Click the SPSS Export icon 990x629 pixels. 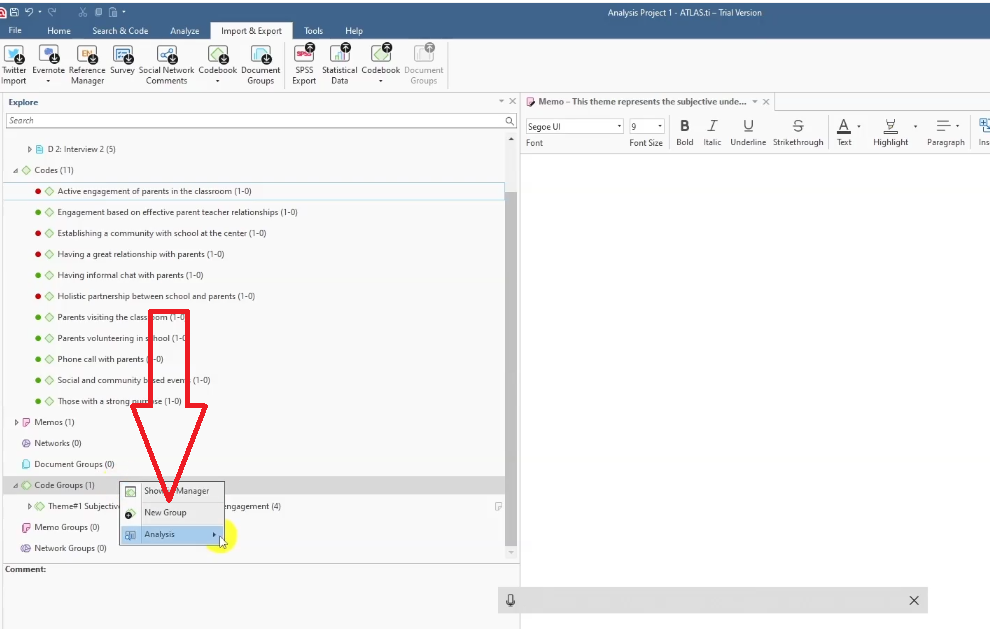[304, 56]
